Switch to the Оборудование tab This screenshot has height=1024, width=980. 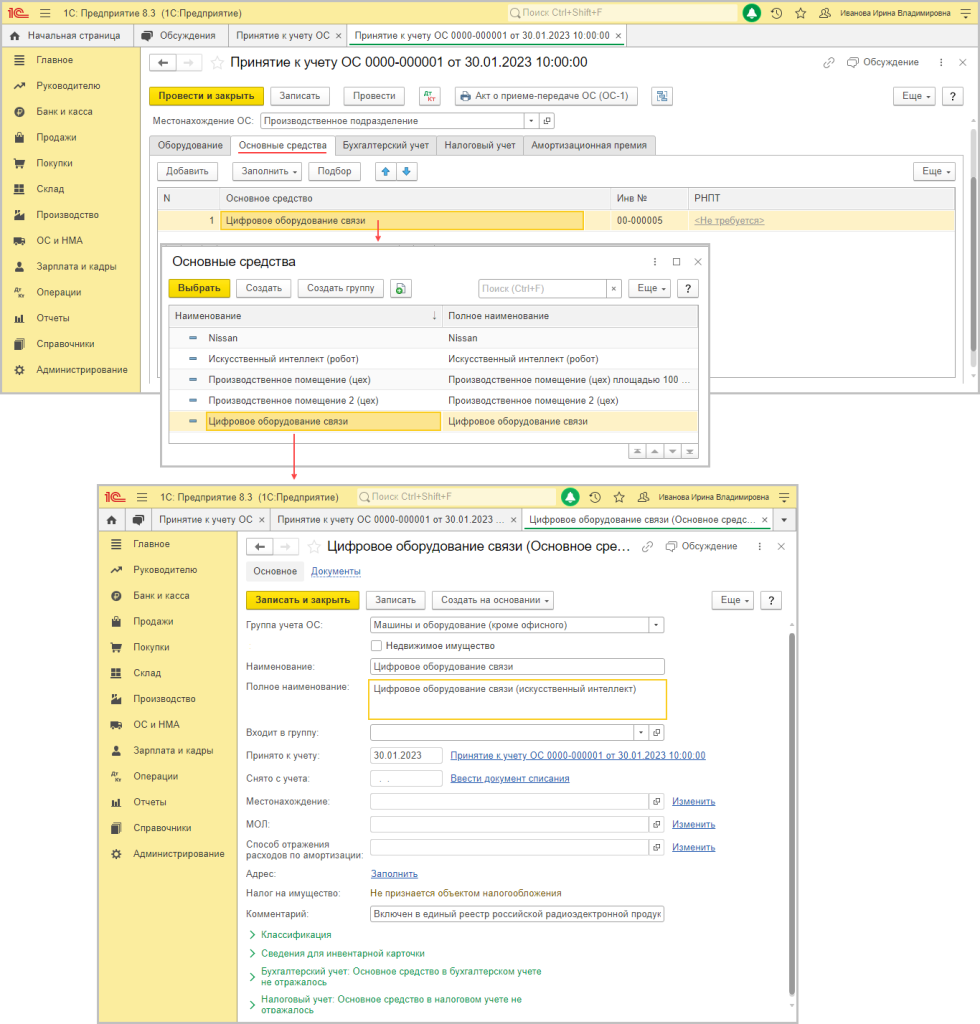190,145
